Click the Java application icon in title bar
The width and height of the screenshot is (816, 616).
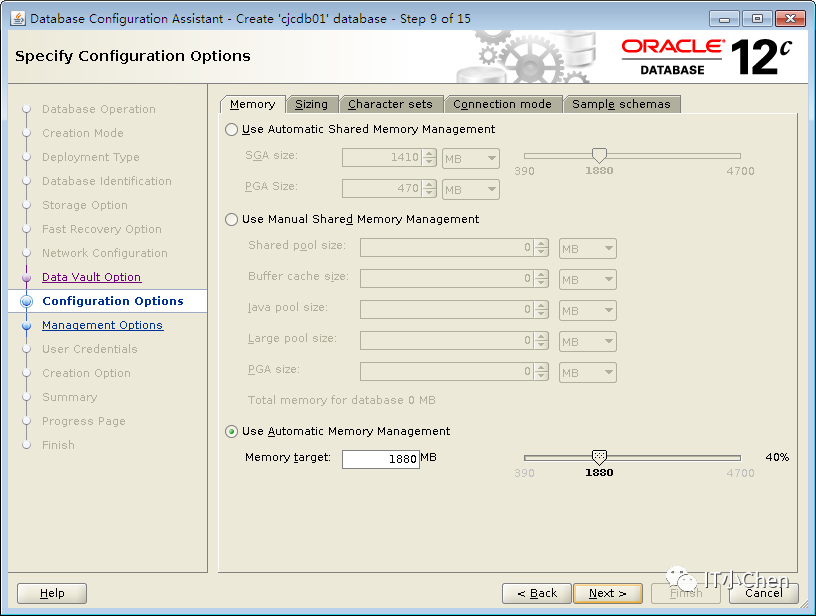18,18
